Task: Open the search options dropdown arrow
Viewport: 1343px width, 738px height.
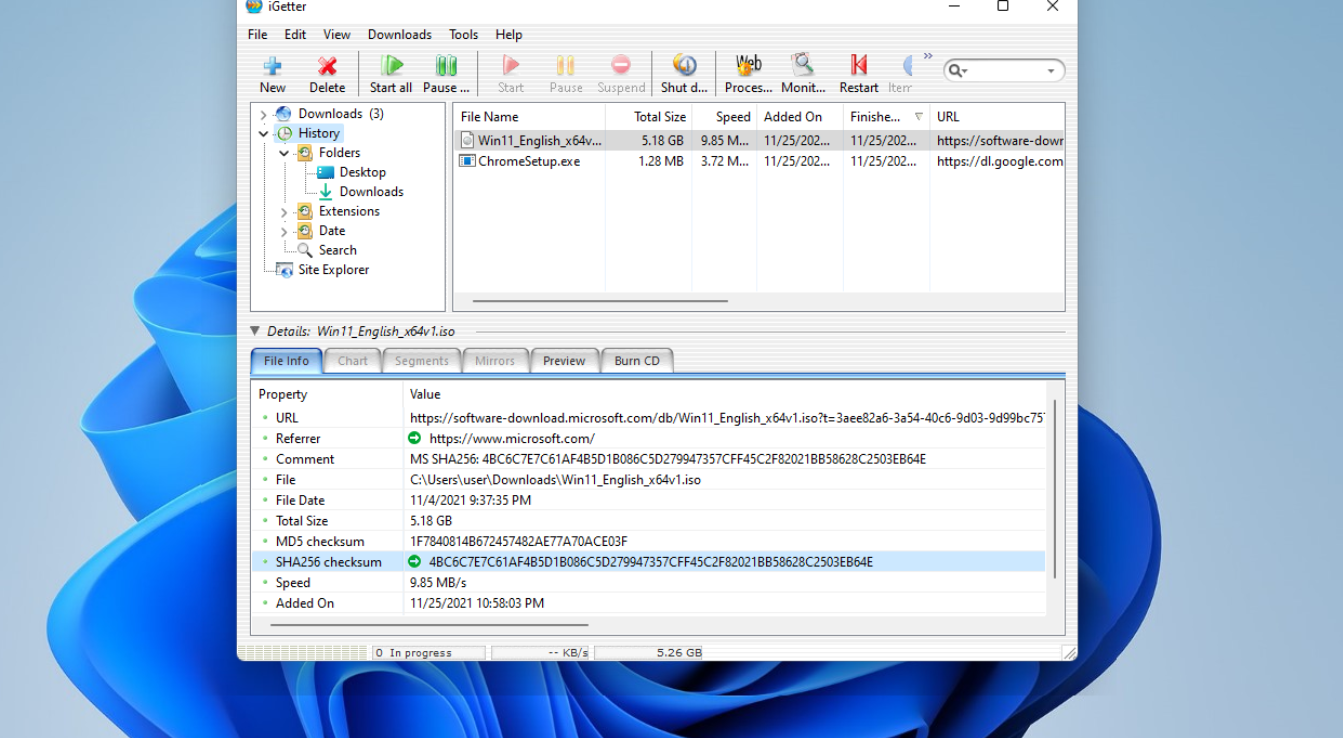Action: pos(1051,71)
